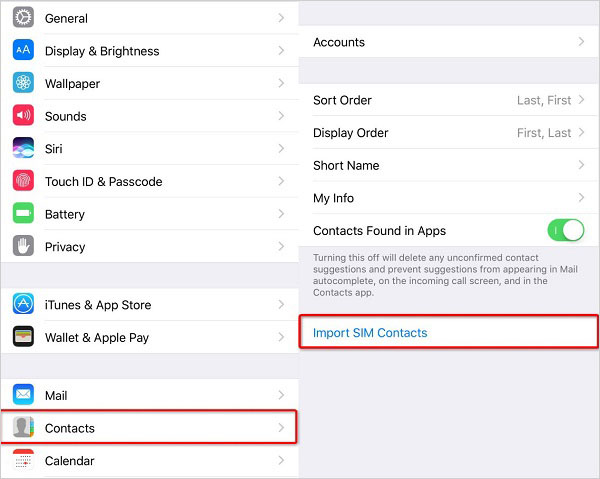Tap the Touch ID fingerprint icon
This screenshot has width=600, height=479.
tap(24, 182)
